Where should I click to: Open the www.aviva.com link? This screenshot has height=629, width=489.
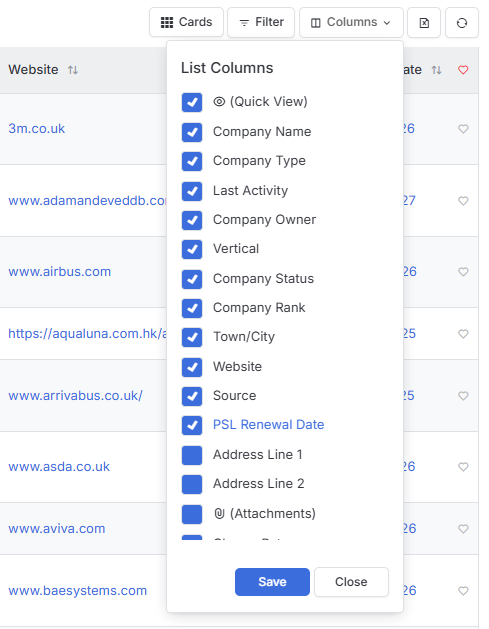point(57,528)
